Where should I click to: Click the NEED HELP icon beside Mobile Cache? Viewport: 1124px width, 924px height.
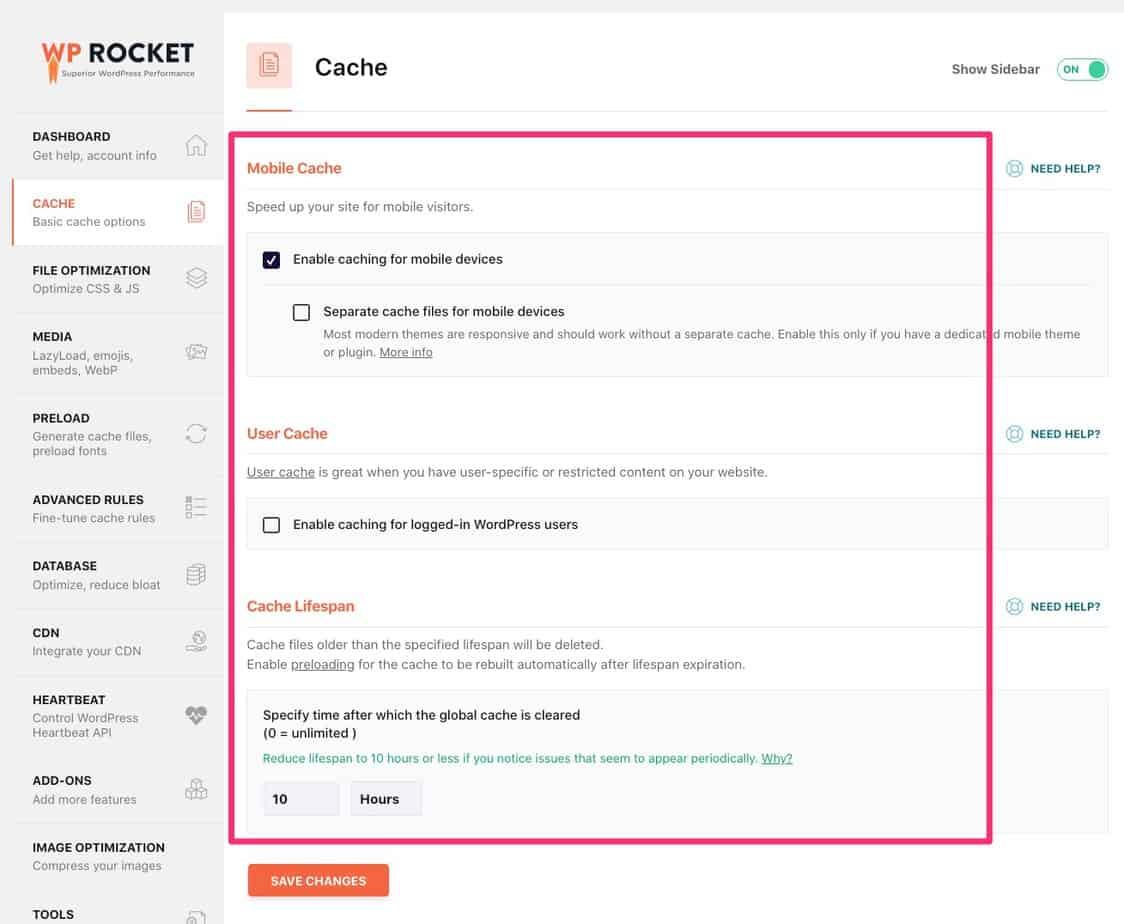[1015, 168]
